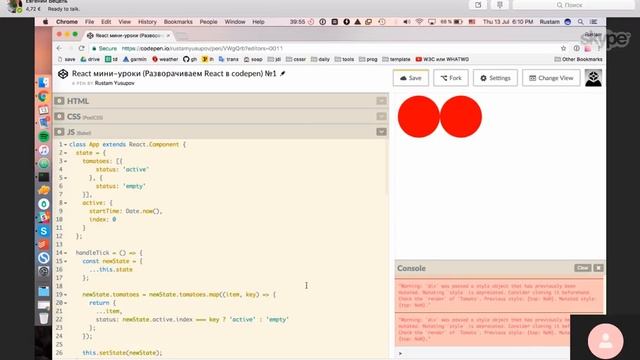The image size is (640, 360).
Task: Fold the code block at line 5
Action: pos(65,178)
